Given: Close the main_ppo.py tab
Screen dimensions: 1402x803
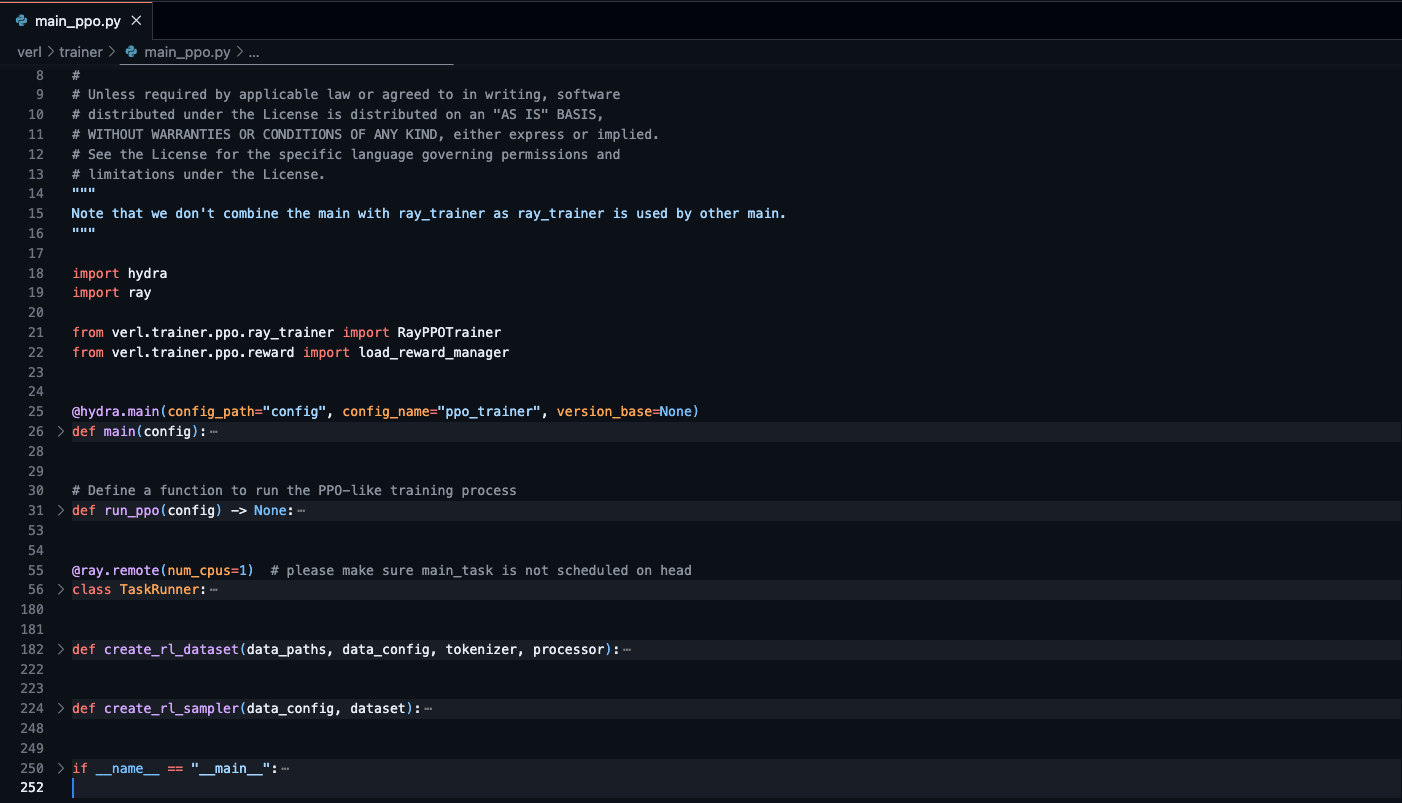Looking at the screenshot, I should [136, 19].
